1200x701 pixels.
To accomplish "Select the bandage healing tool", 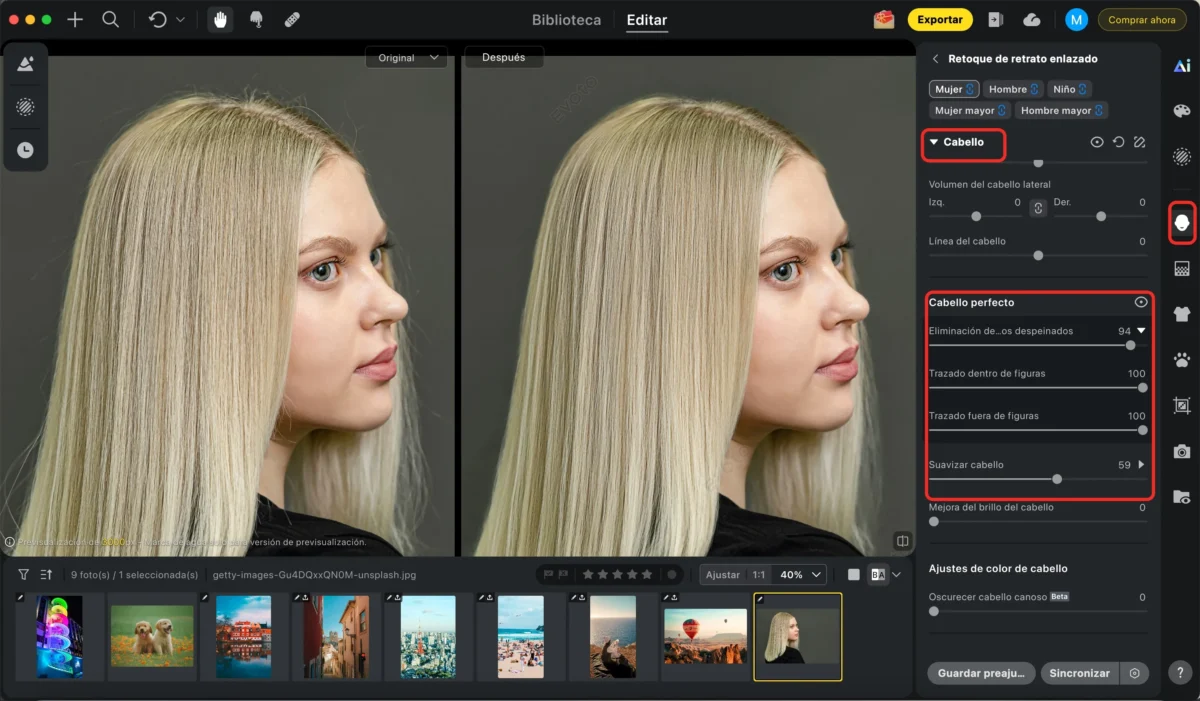I will click(x=292, y=19).
